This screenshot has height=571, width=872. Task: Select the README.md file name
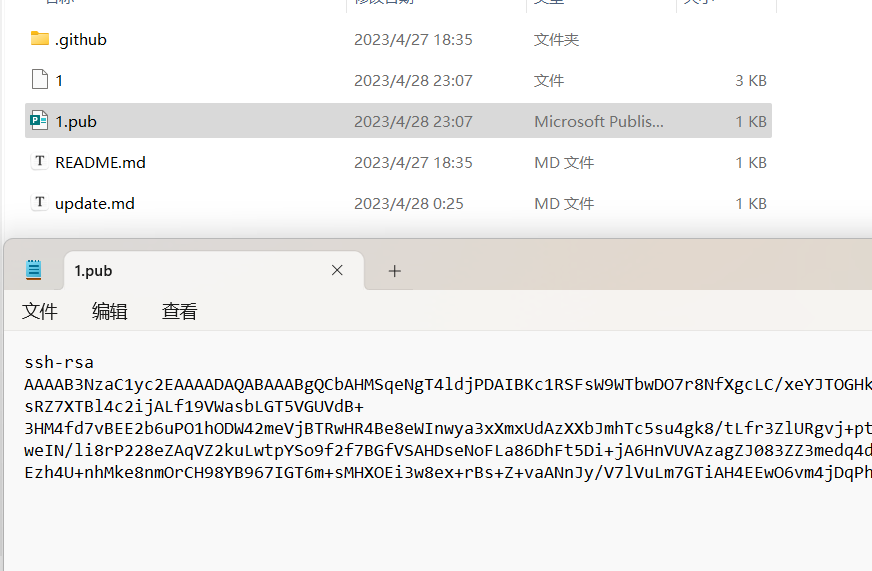click(100, 162)
